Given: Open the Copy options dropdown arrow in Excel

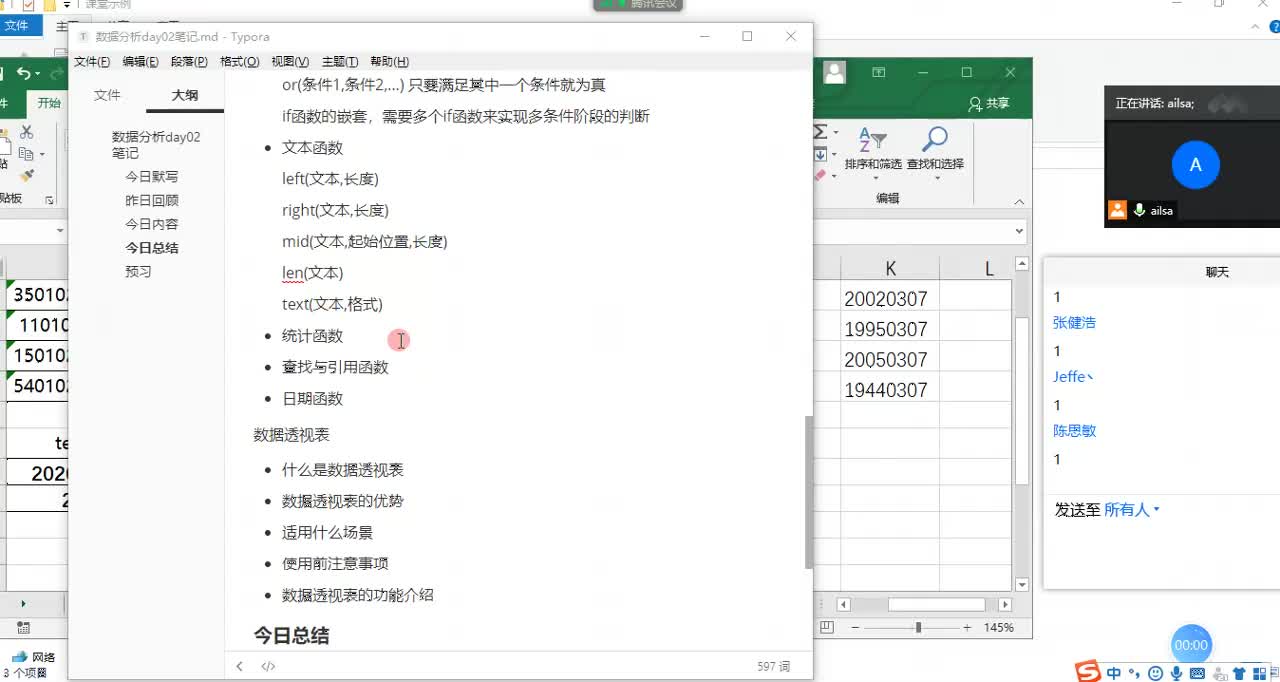Looking at the screenshot, I should (x=41, y=155).
